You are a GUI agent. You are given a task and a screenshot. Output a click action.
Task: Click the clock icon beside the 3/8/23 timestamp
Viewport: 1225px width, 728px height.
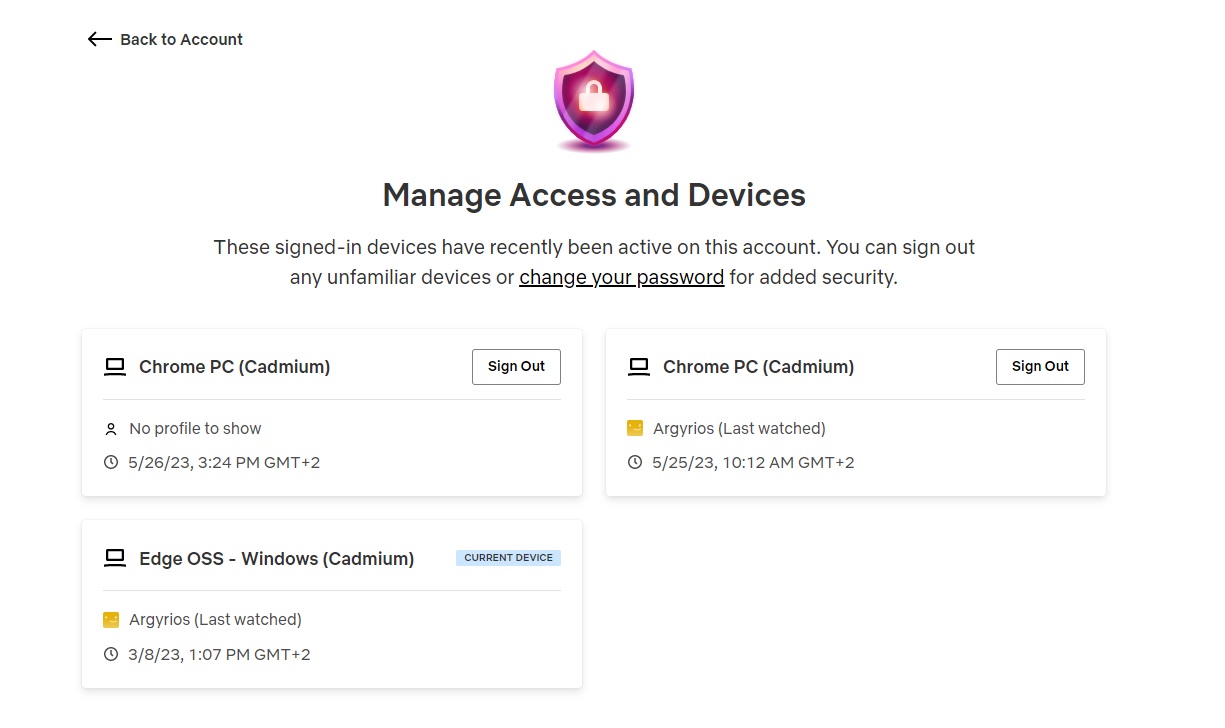[110, 654]
